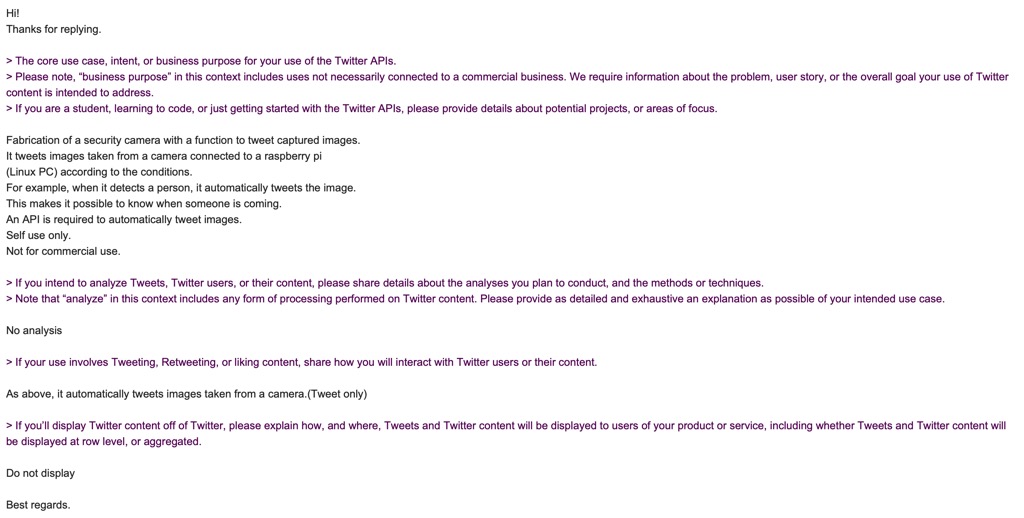Click quoted "If your use involves Tweeting" line
The image size is (1024, 518).
coord(301,362)
